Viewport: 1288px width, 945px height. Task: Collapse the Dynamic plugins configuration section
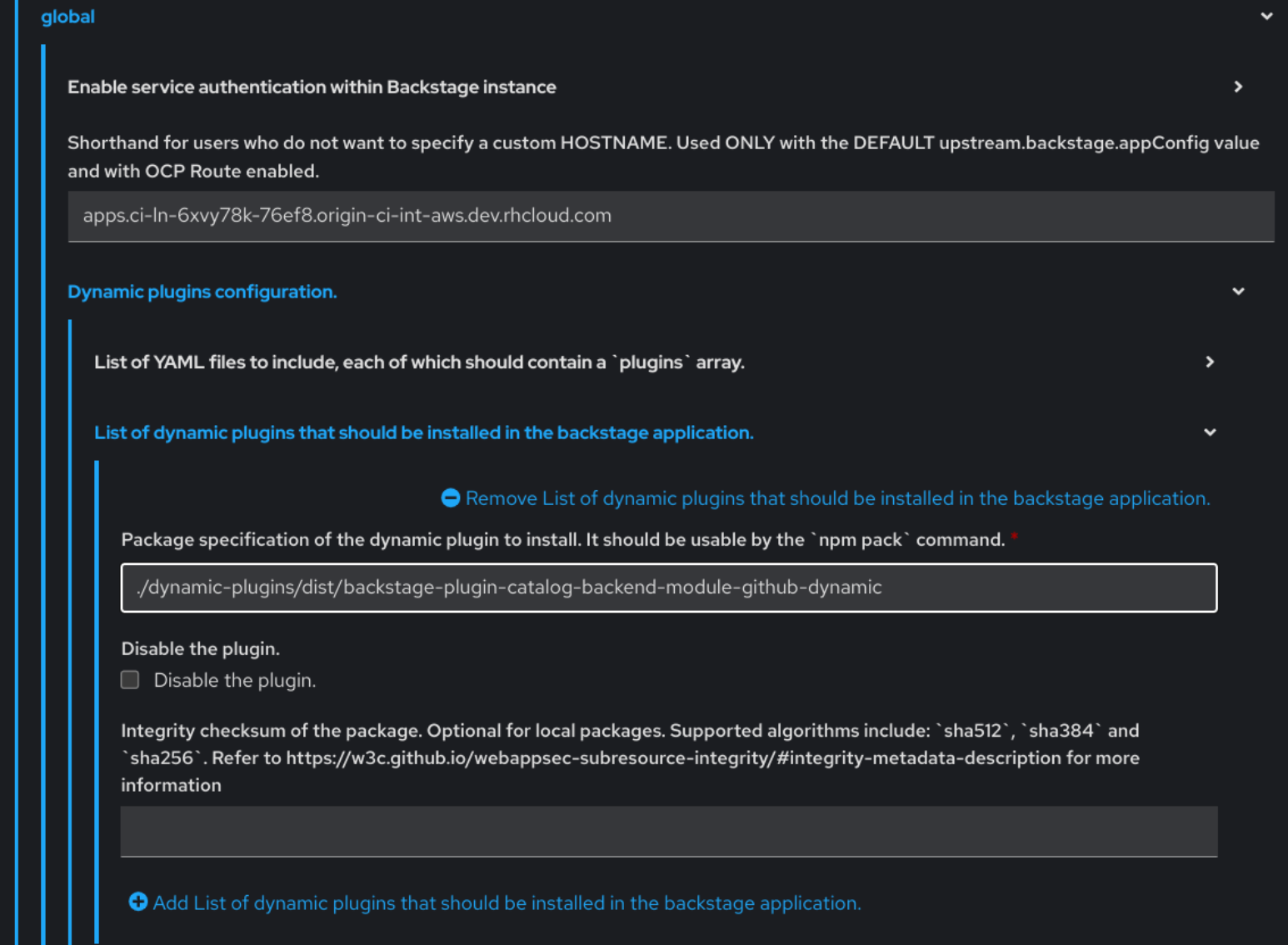coord(202,291)
